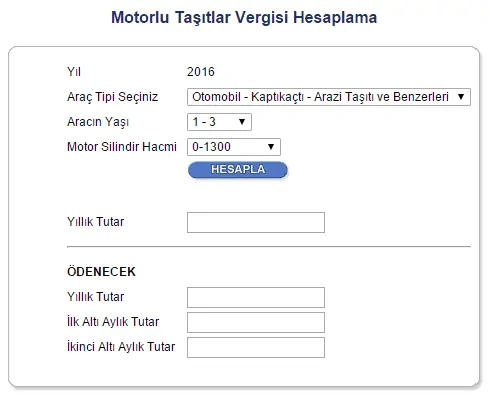The width and height of the screenshot is (489, 395).
Task: Click the Araç Tipi Seçiniz label
Action: coord(112,97)
